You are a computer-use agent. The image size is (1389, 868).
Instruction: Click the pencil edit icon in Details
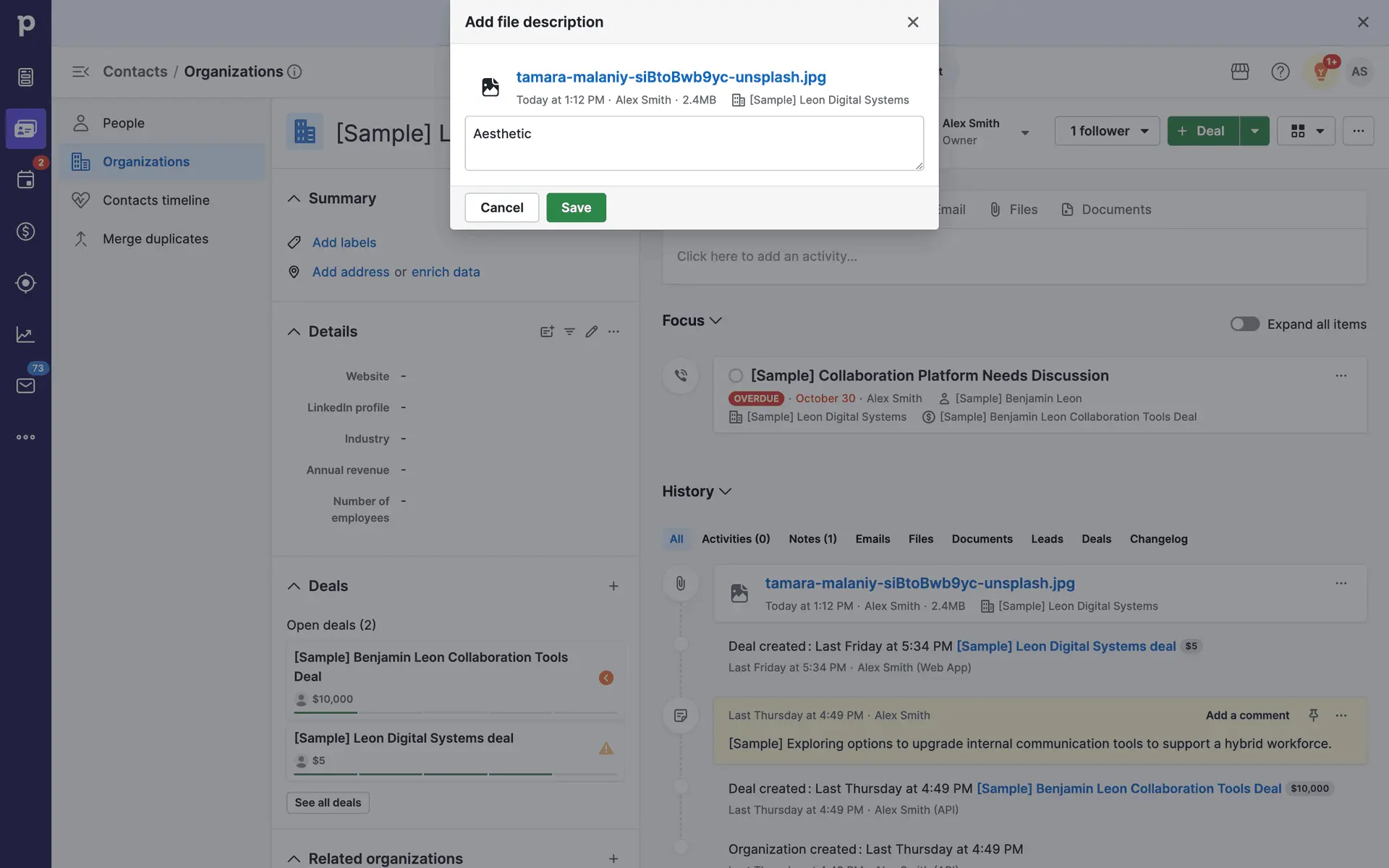(x=591, y=331)
